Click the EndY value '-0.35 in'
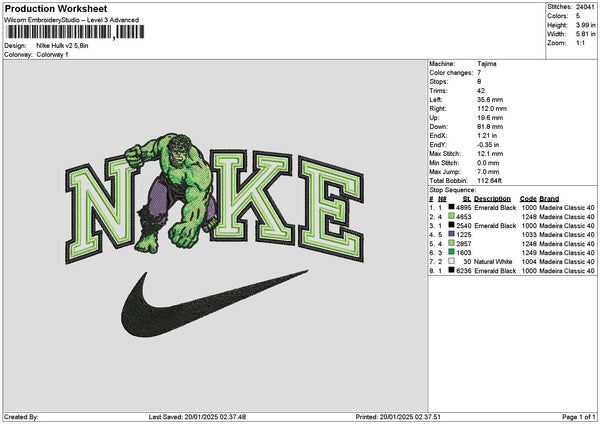600x424 pixels. 488,145
